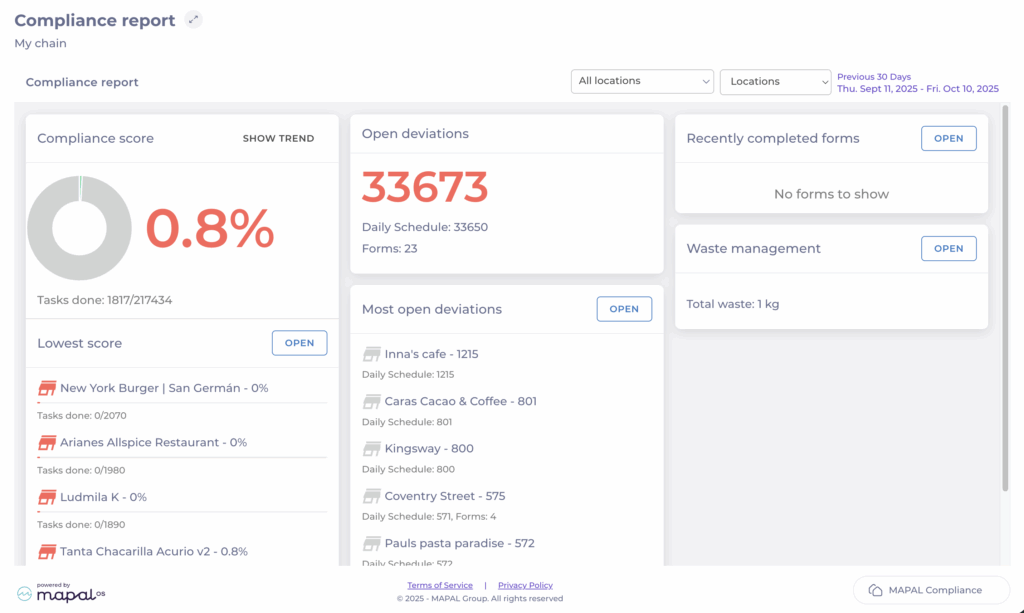Click the store icon beside Kingsway

coord(372,449)
